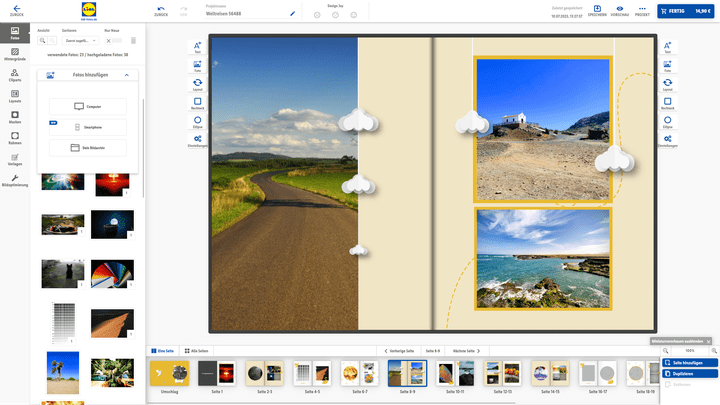Collapse the Fotos hinzufügen section
The image size is (720, 405).
coord(127,75)
